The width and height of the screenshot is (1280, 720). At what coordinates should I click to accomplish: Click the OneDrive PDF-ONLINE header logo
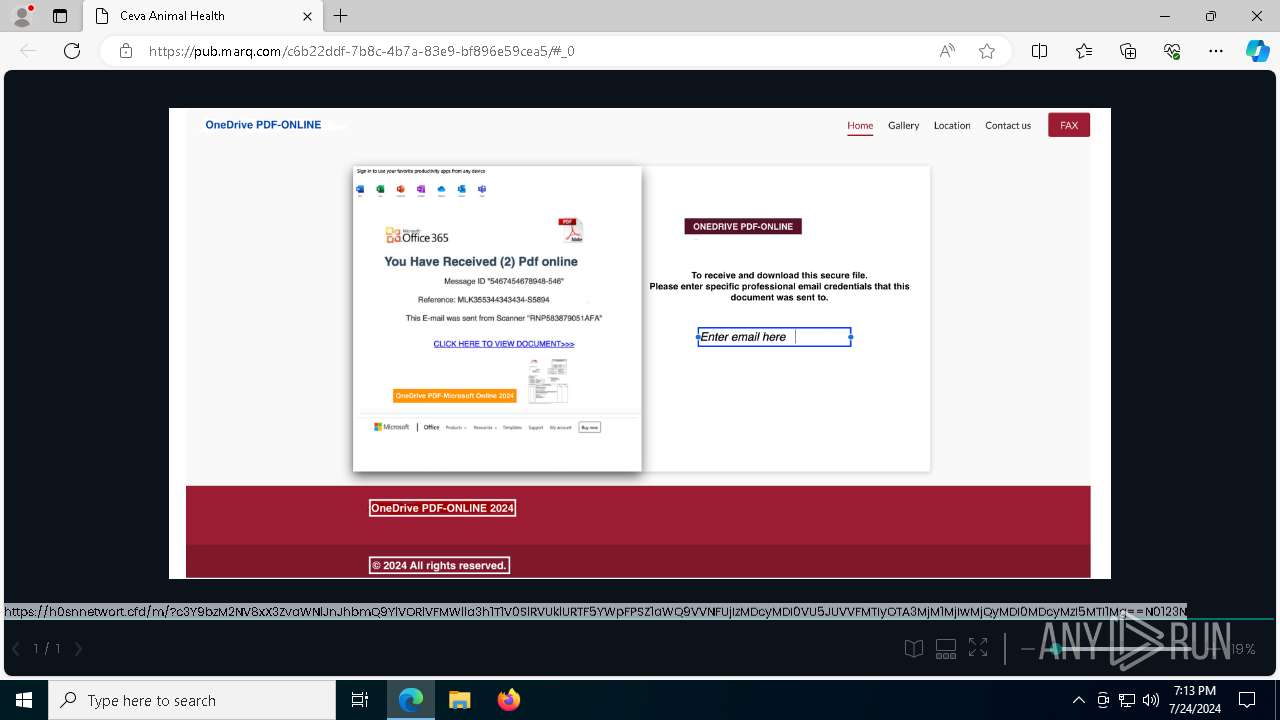[263, 125]
